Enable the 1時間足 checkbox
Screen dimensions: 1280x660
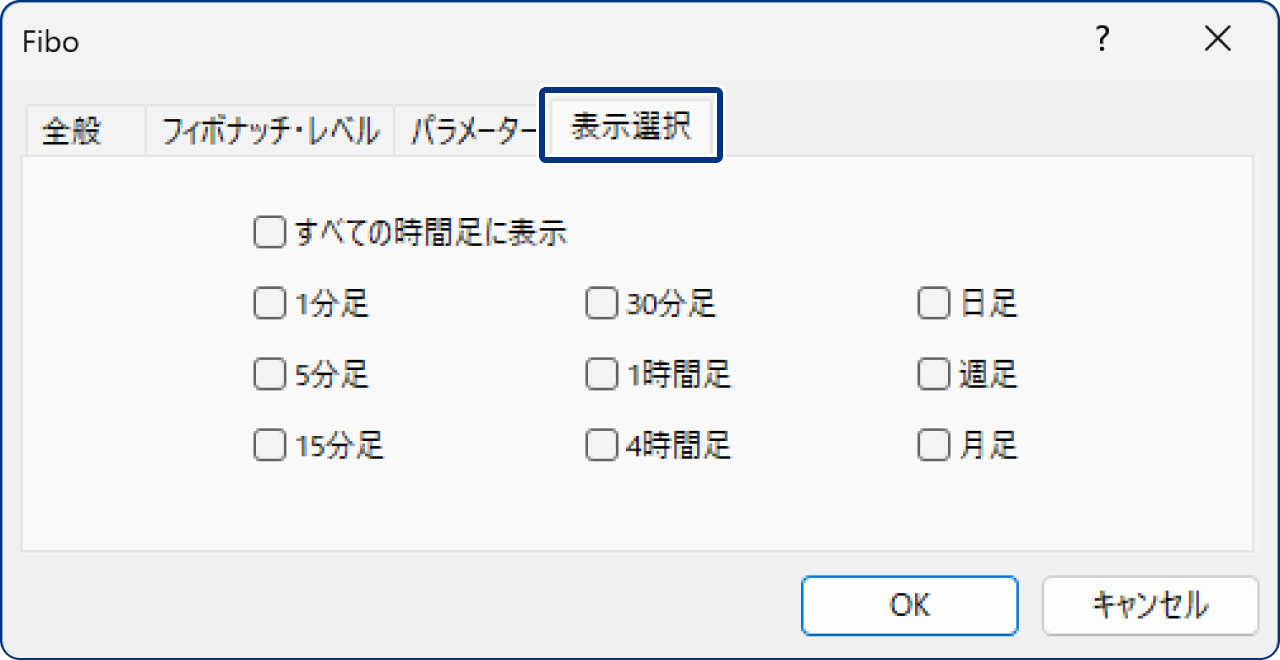[600, 374]
